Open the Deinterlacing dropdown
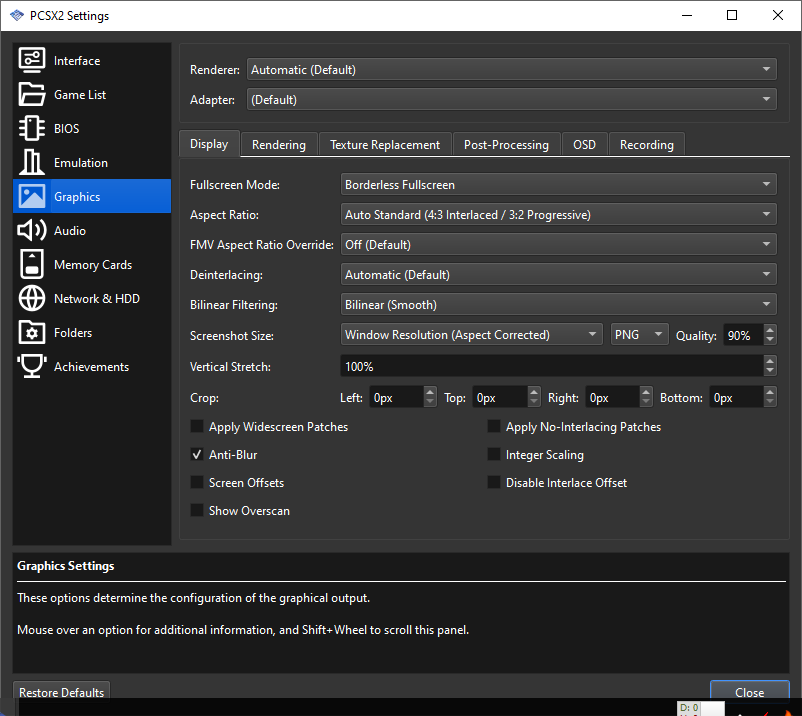802x716 pixels. 558,275
